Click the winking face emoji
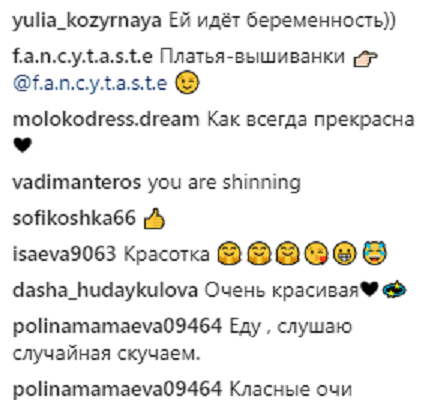Image resolution: width=432 pixels, height=400 pixels. coord(187,82)
